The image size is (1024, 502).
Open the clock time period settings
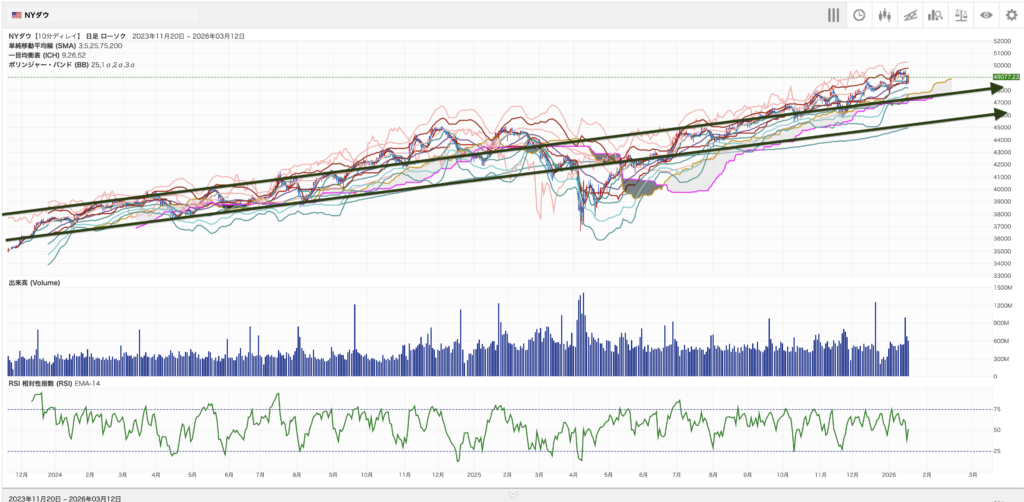coord(859,15)
